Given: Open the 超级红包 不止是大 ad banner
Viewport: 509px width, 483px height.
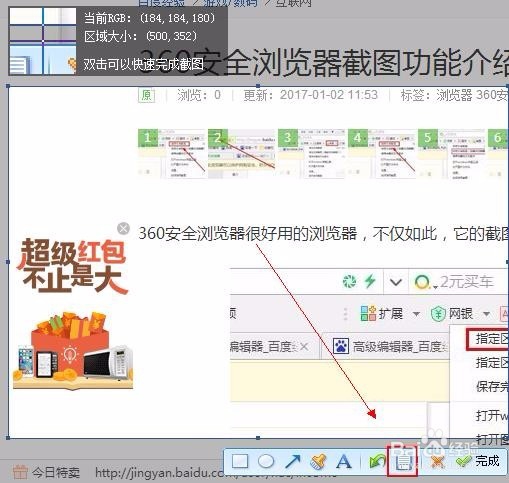Looking at the screenshot, I should 73,266.
